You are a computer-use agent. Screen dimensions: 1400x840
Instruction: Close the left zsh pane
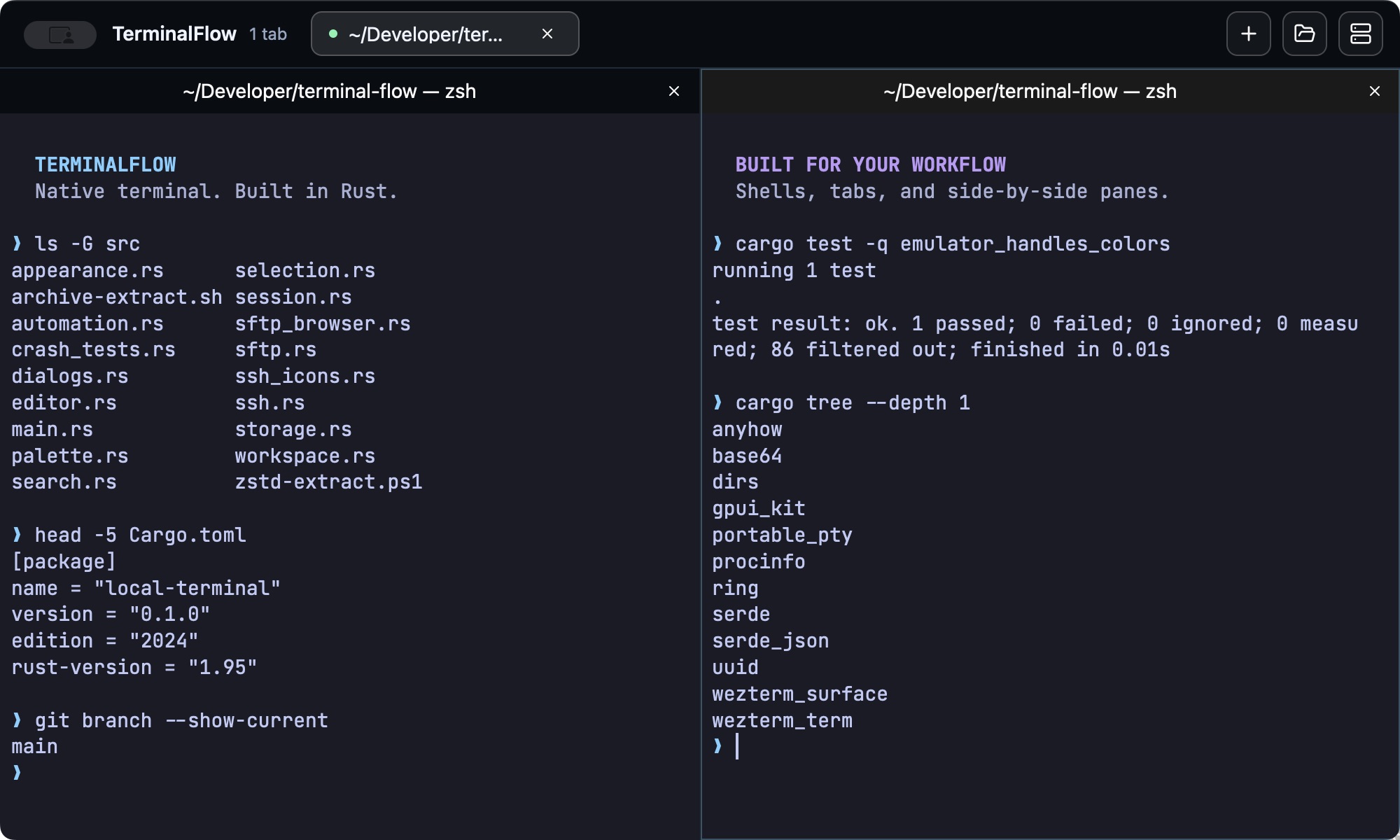674,91
